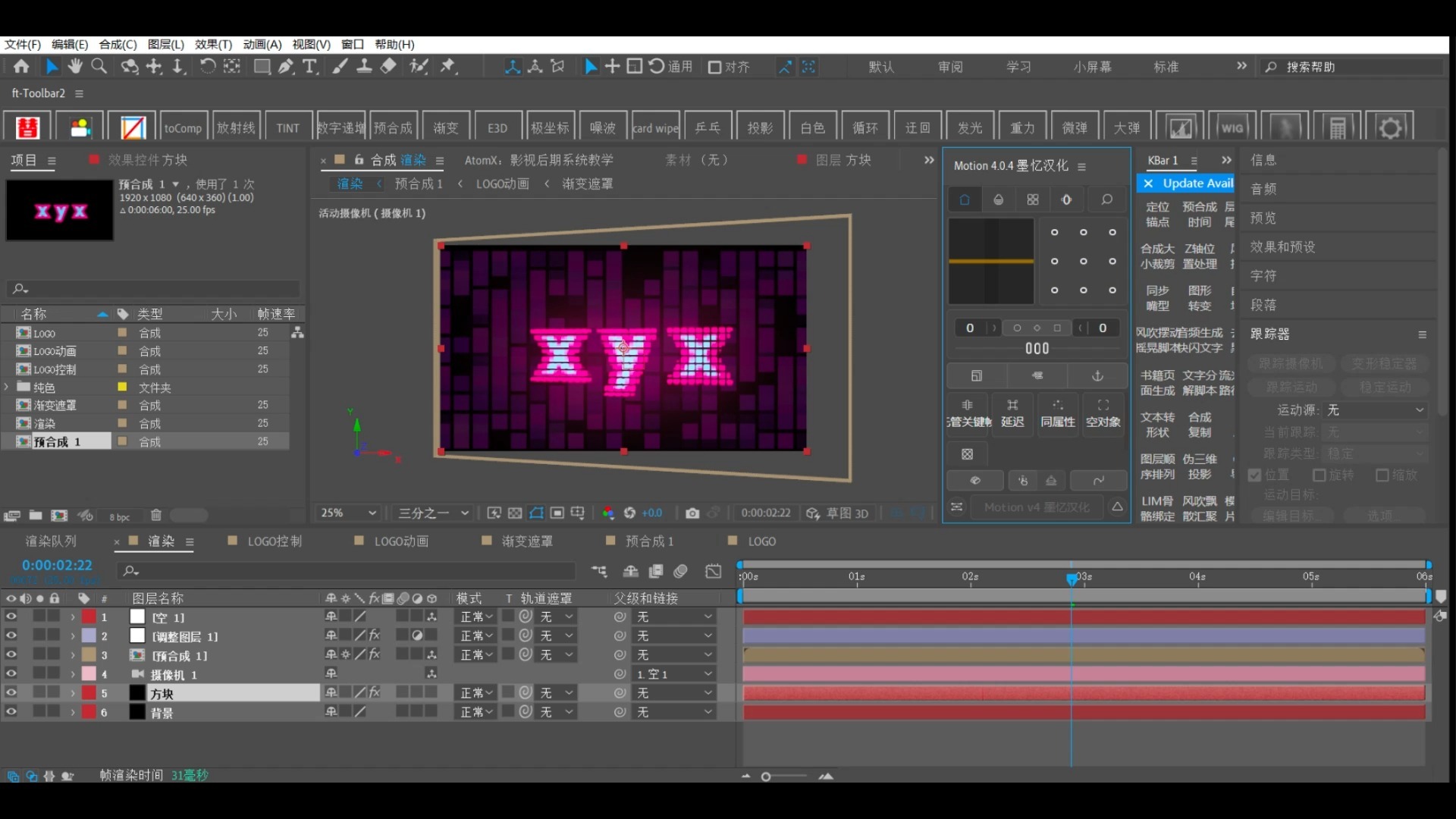
Task: Open the 合成(C) menu
Action: tap(118, 44)
